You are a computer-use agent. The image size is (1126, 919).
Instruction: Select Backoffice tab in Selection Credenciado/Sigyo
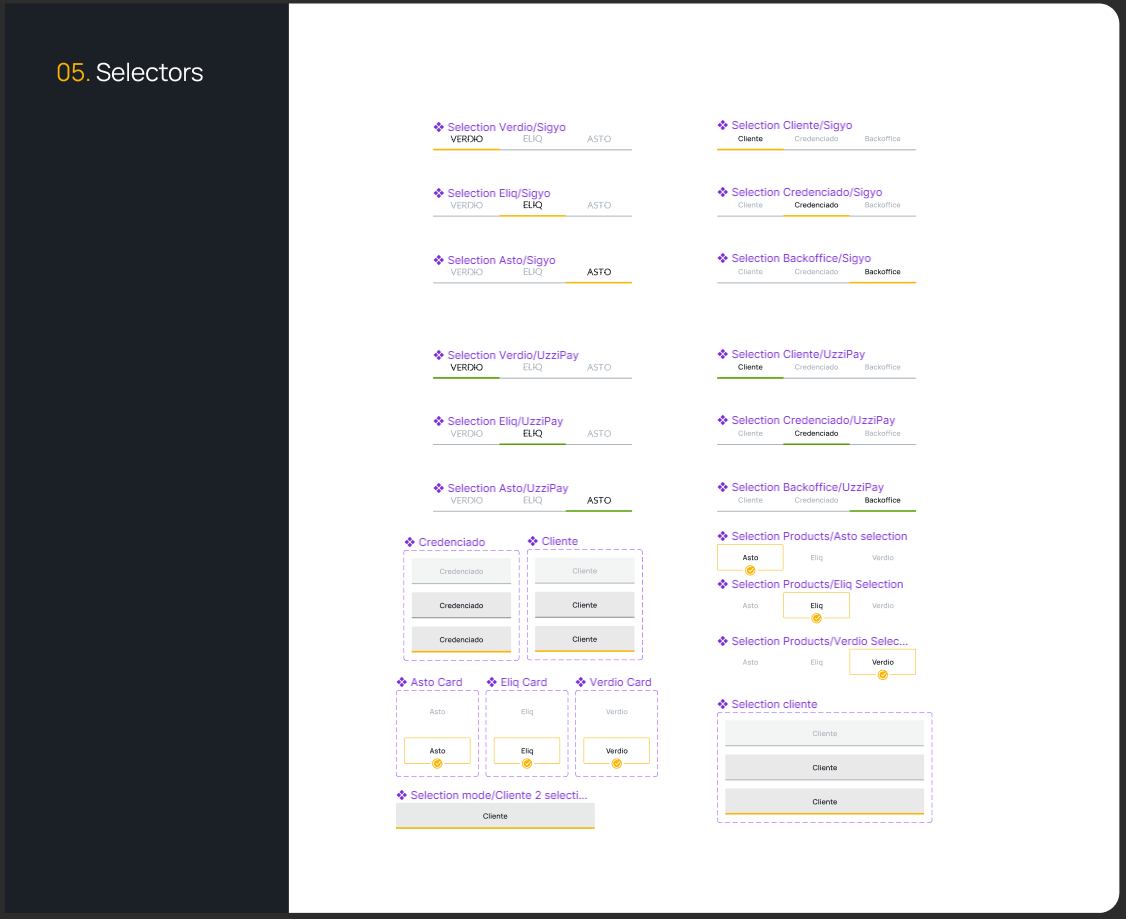click(x=883, y=205)
